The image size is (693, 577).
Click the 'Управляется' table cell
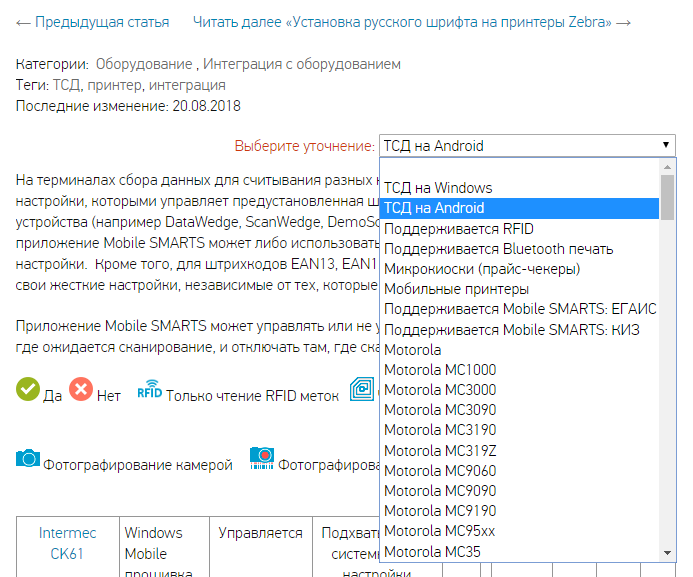[x=261, y=547]
